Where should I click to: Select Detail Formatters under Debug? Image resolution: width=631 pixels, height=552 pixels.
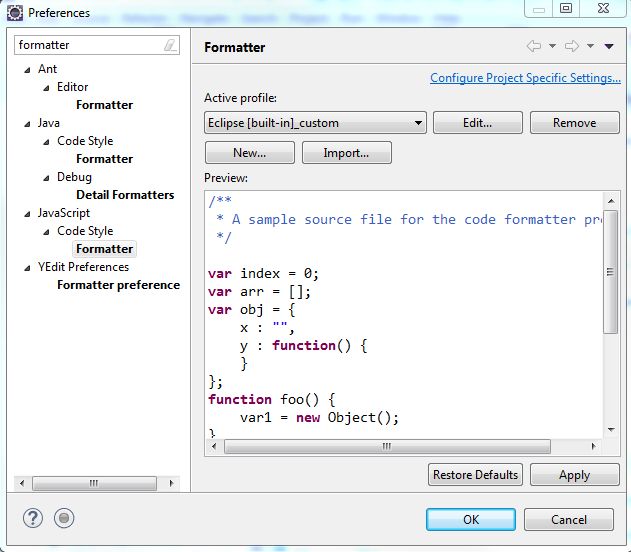(x=125, y=195)
